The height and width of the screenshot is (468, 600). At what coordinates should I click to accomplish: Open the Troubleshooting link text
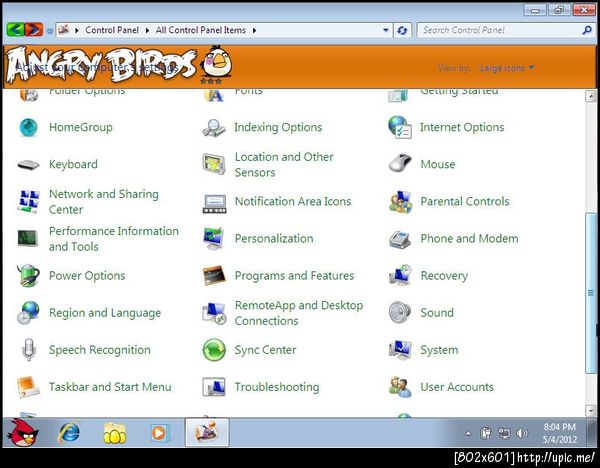click(277, 387)
